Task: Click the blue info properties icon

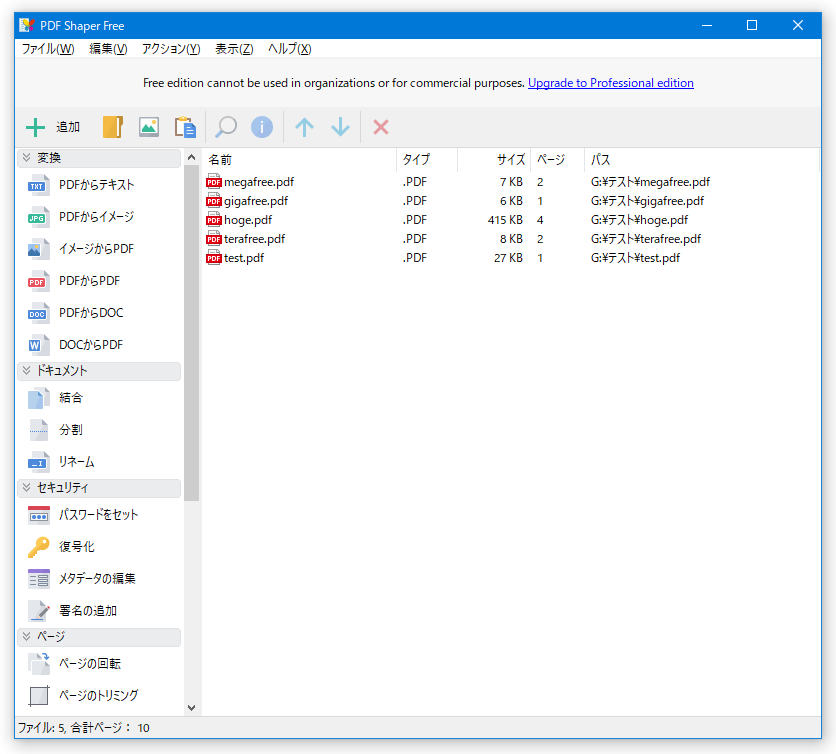Action: pyautogui.click(x=262, y=127)
